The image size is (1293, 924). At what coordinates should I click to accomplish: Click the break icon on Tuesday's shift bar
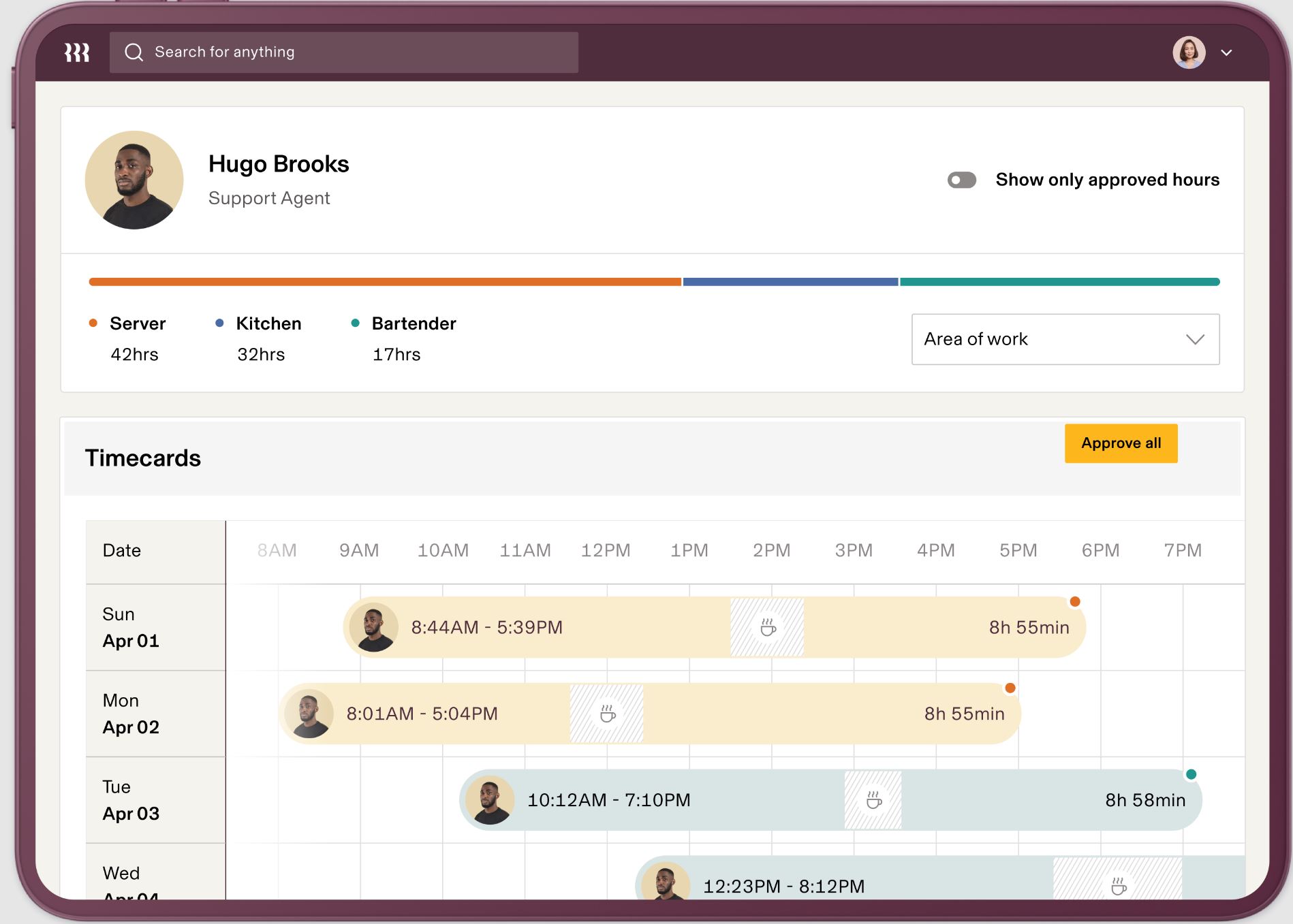click(x=873, y=800)
